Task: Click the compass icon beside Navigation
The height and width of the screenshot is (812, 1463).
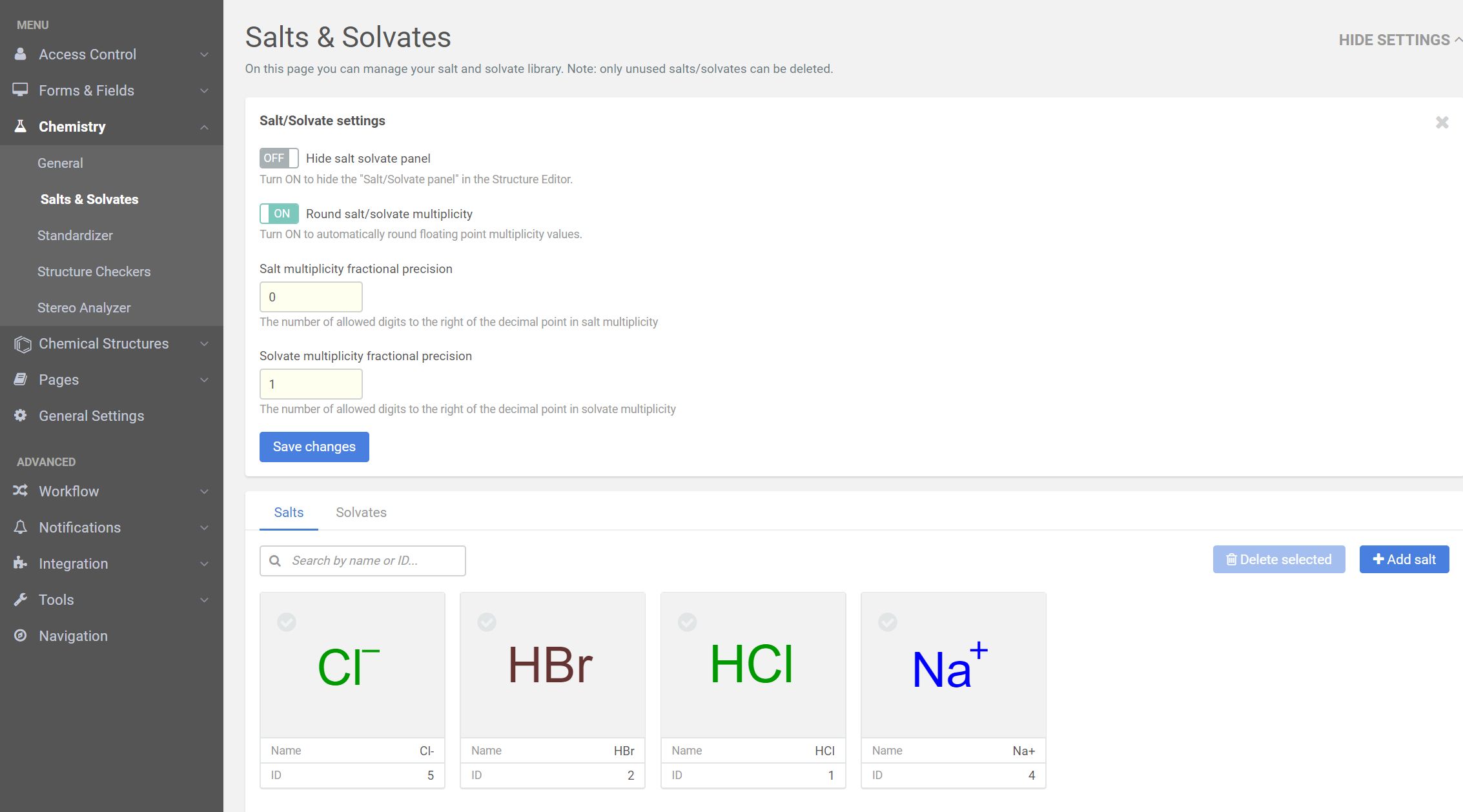Action: [x=21, y=636]
